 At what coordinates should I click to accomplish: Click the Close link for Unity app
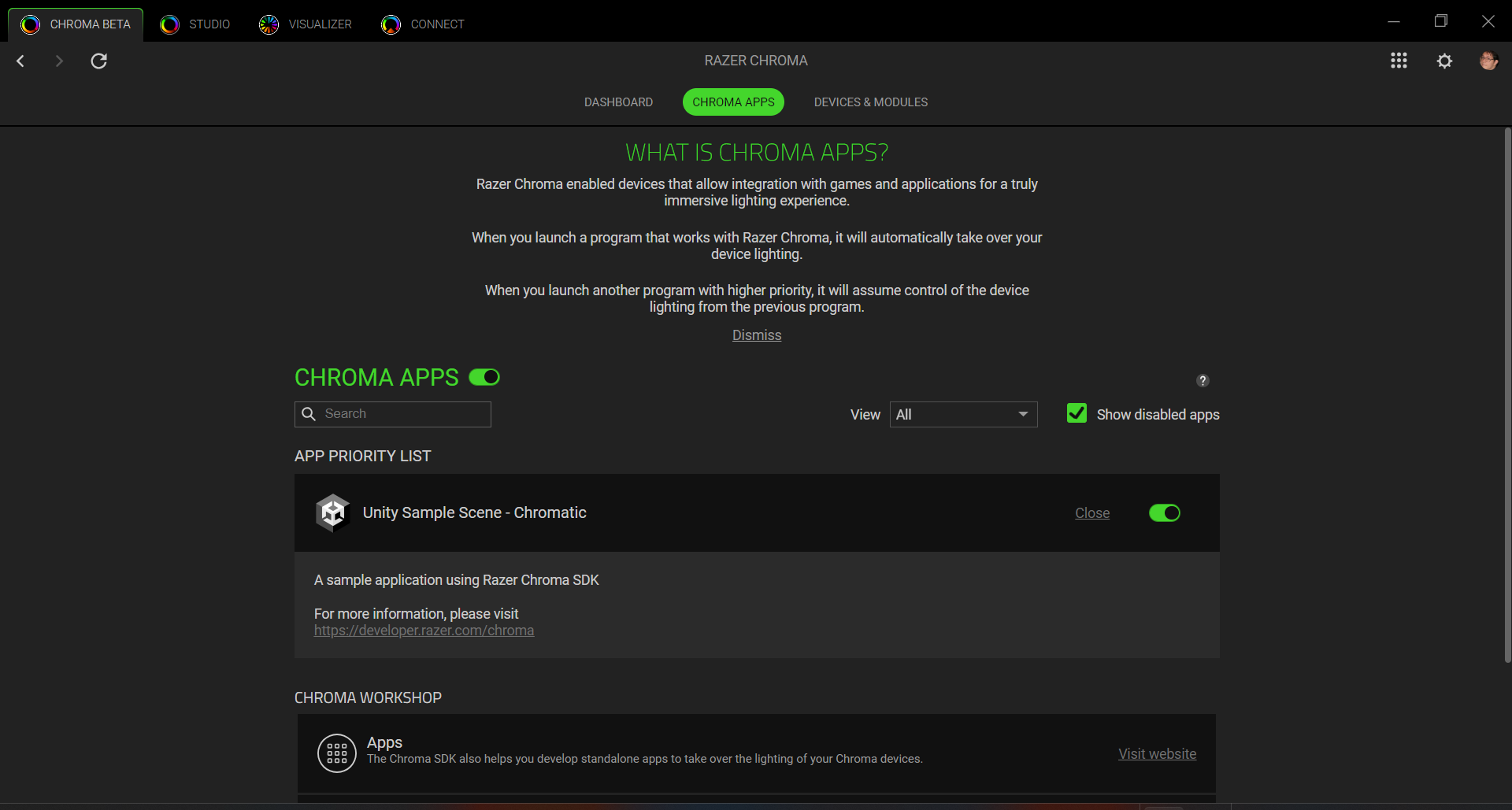[x=1091, y=513]
